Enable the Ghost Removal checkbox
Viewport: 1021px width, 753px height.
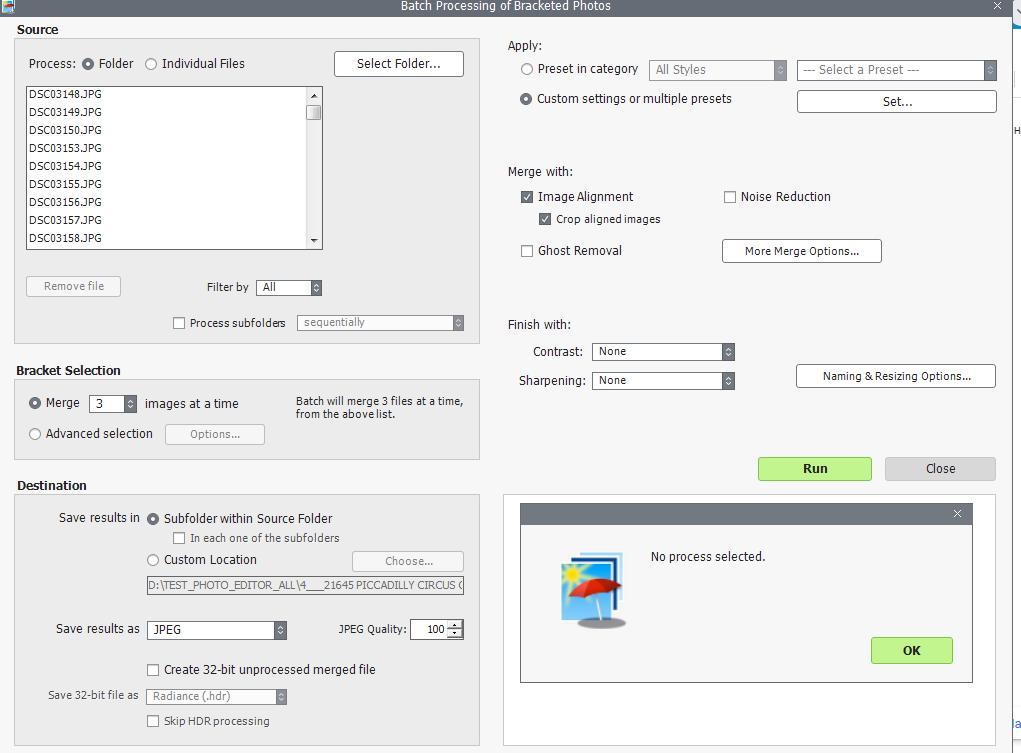point(527,251)
